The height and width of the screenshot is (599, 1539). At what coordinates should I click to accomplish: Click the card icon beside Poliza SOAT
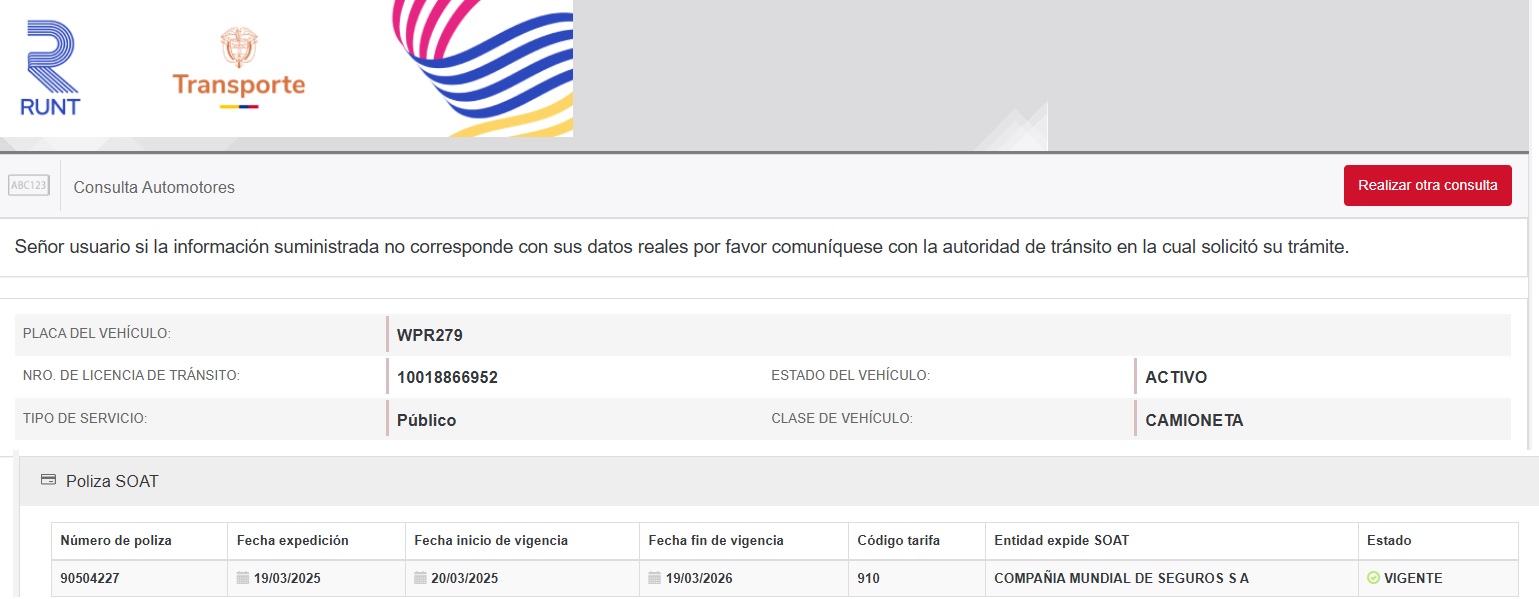(x=48, y=481)
